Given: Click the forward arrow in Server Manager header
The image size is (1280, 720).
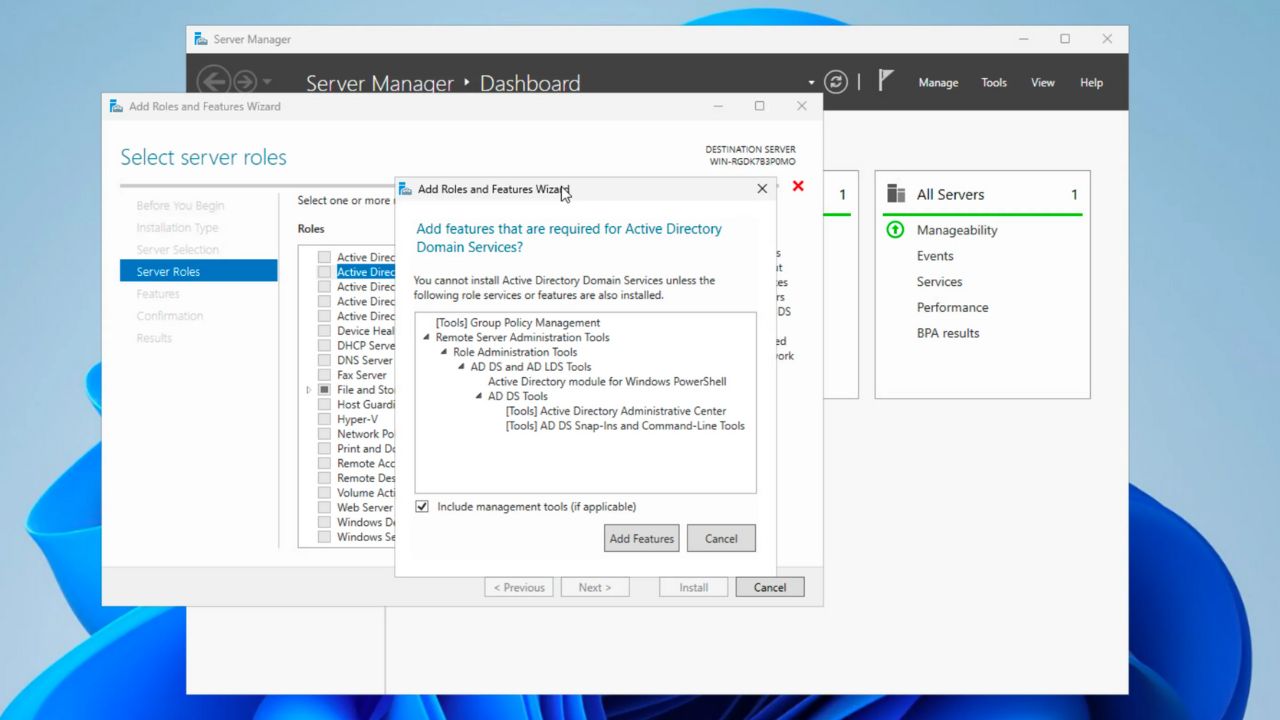Looking at the screenshot, I should tap(245, 82).
